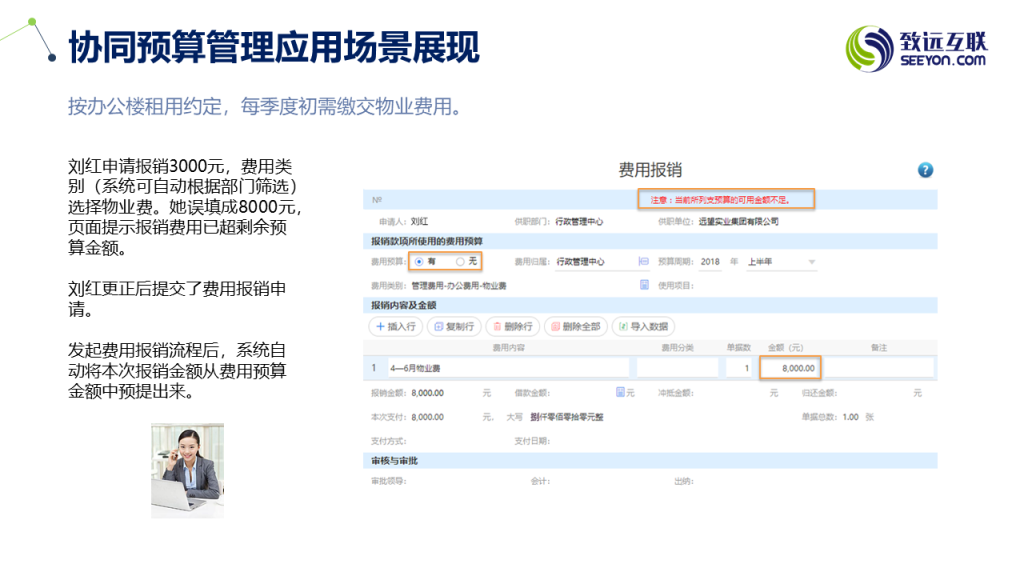
Task: Click the 2018 budget year field
Action: [710, 262]
